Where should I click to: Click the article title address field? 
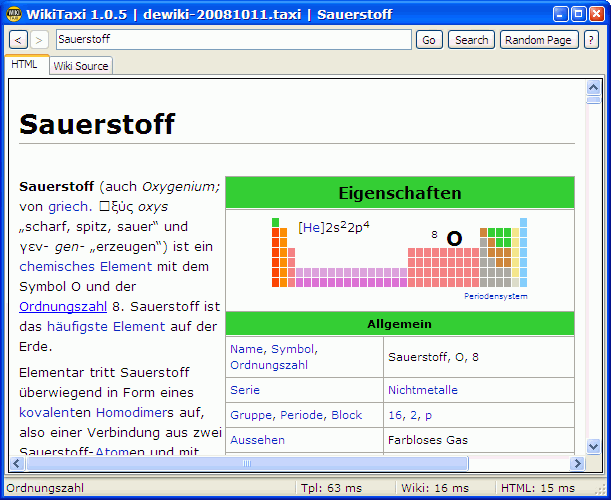point(232,40)
